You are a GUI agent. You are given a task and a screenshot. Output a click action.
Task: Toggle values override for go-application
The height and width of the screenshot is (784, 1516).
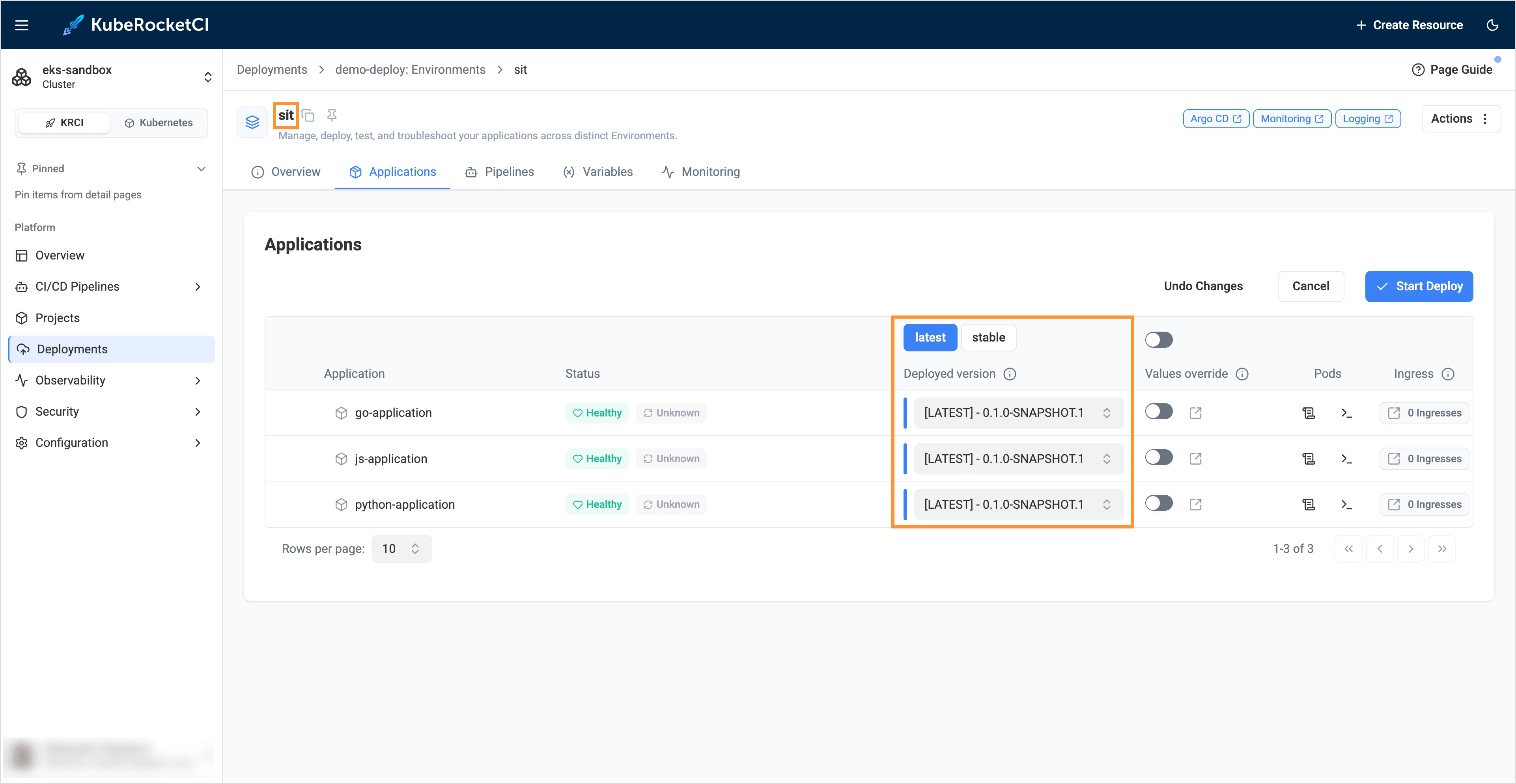[1158, 411]
